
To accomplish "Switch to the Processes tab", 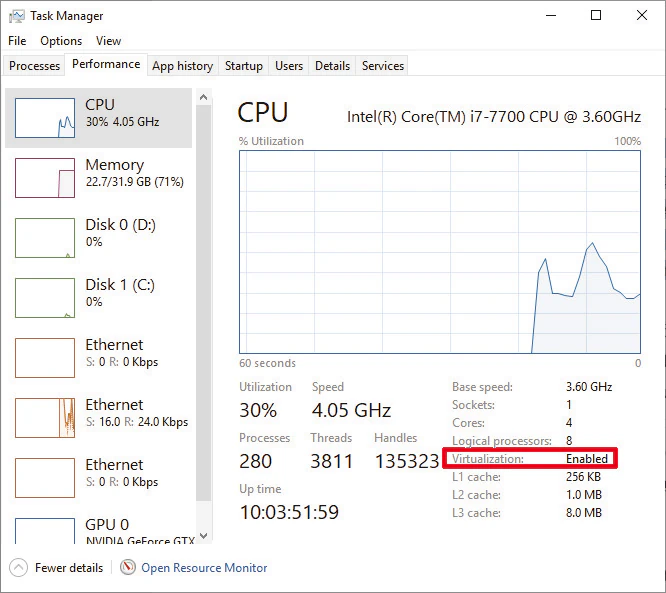I will 35,66.
